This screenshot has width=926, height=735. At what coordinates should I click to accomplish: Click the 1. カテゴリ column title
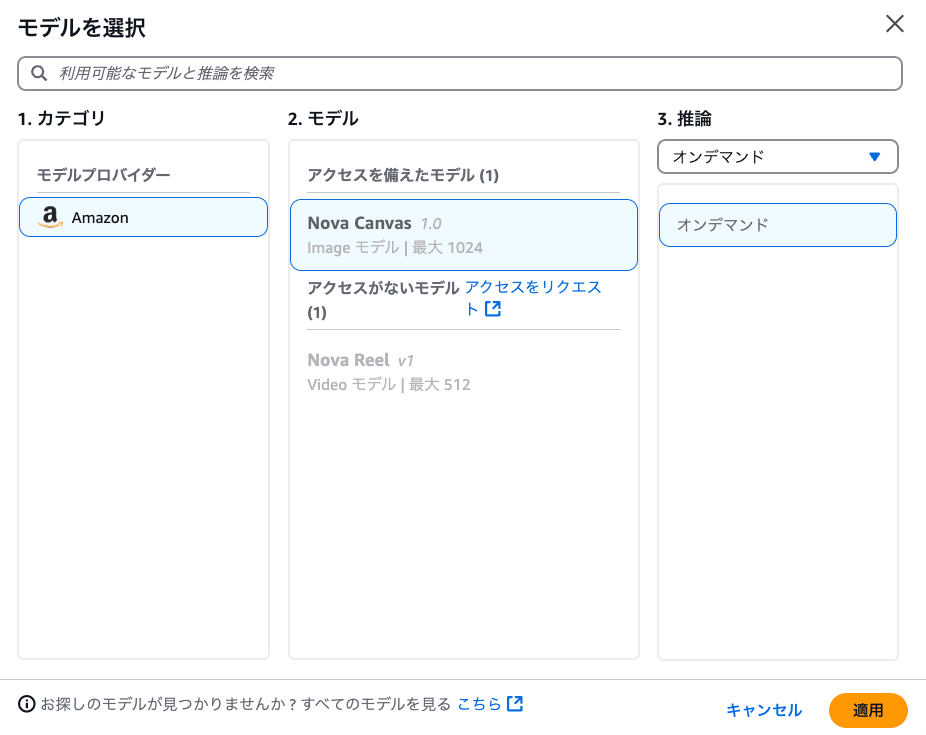pyautogui.click(x=61, y=119)
